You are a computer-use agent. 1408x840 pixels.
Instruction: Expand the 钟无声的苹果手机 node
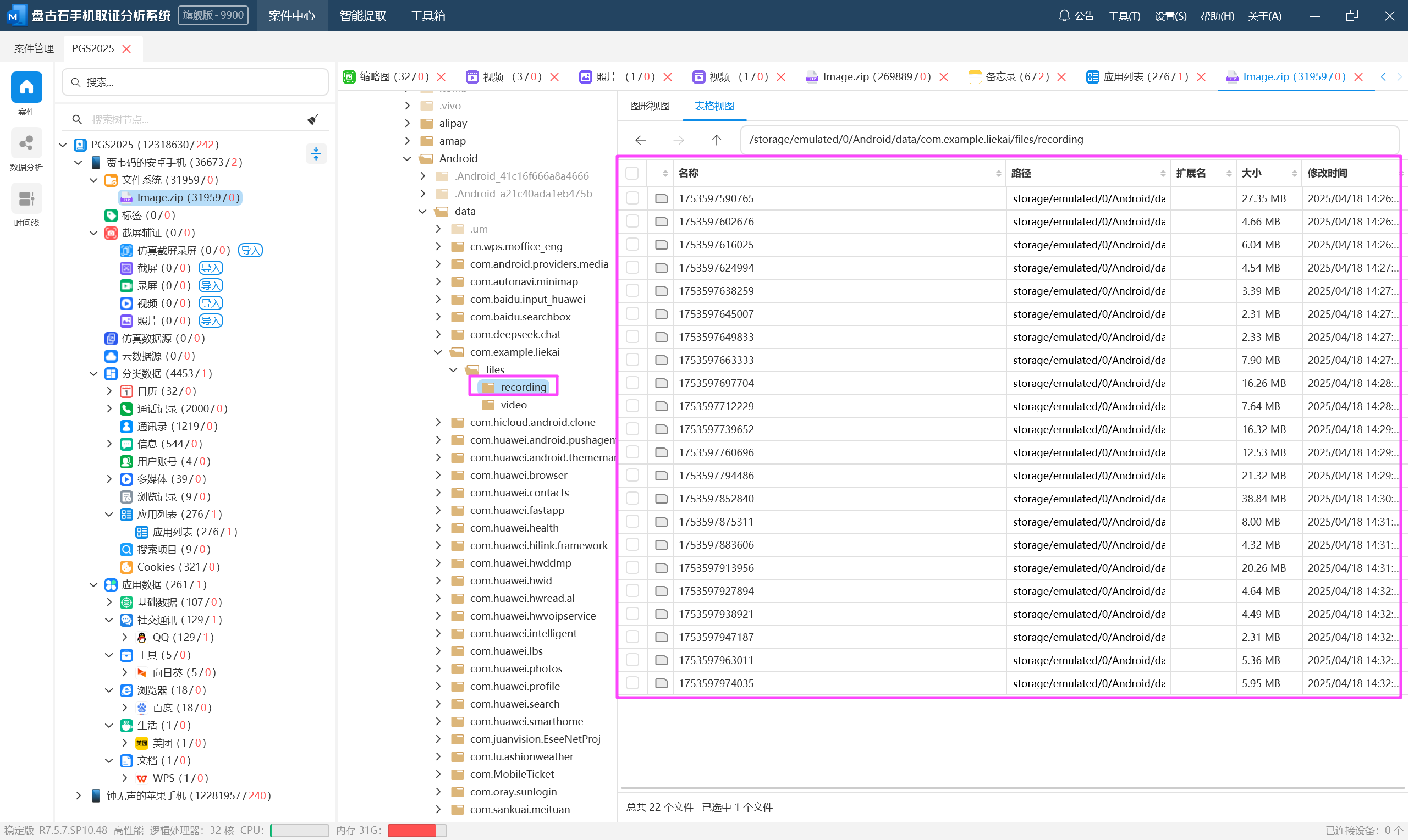(x=79, y=796)
